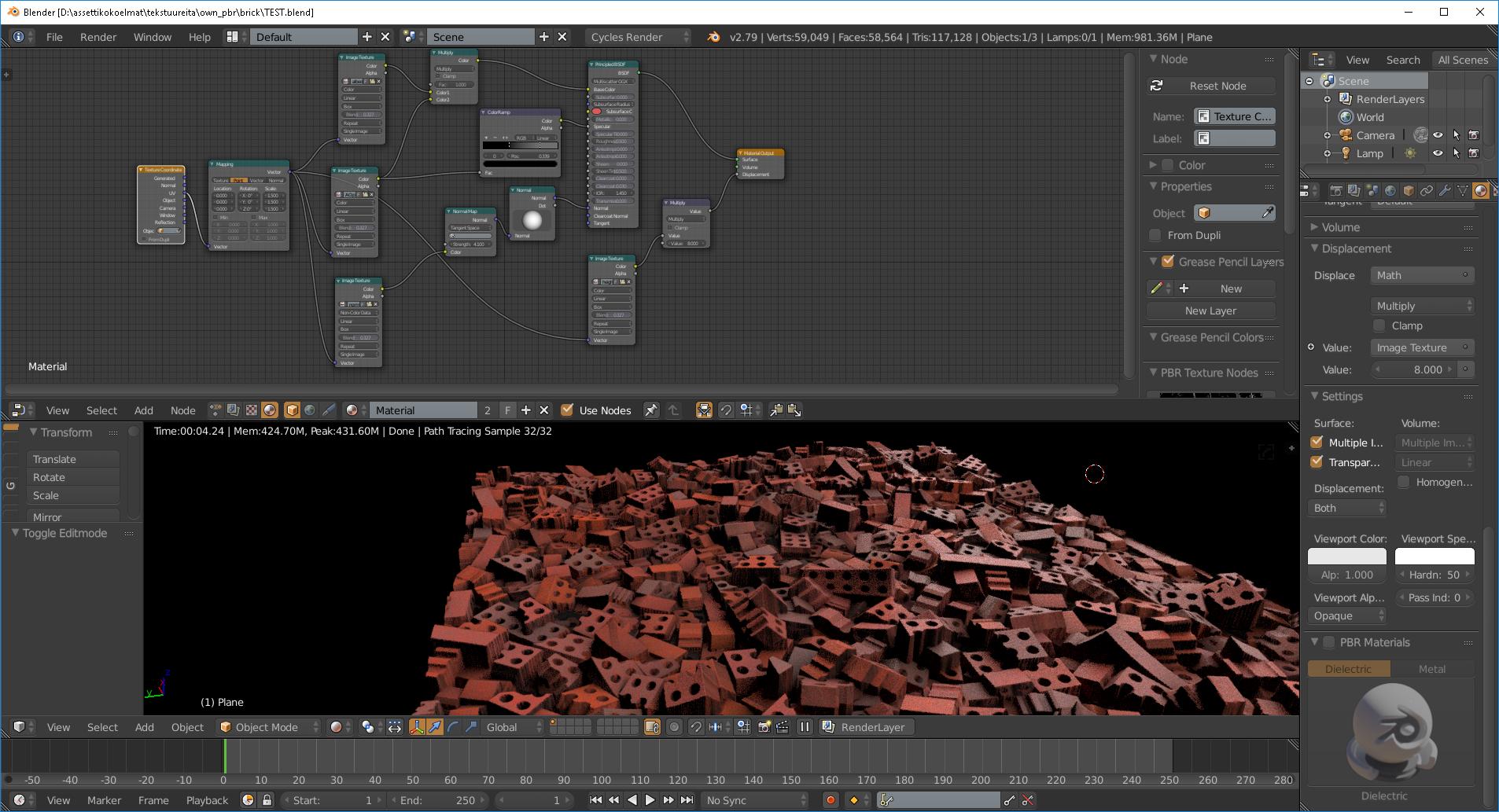The width and height of the screenshot is (1499, 812).
Task: Click the OpenGL render animation clapper icon
Action: click(x=783, y=727)
